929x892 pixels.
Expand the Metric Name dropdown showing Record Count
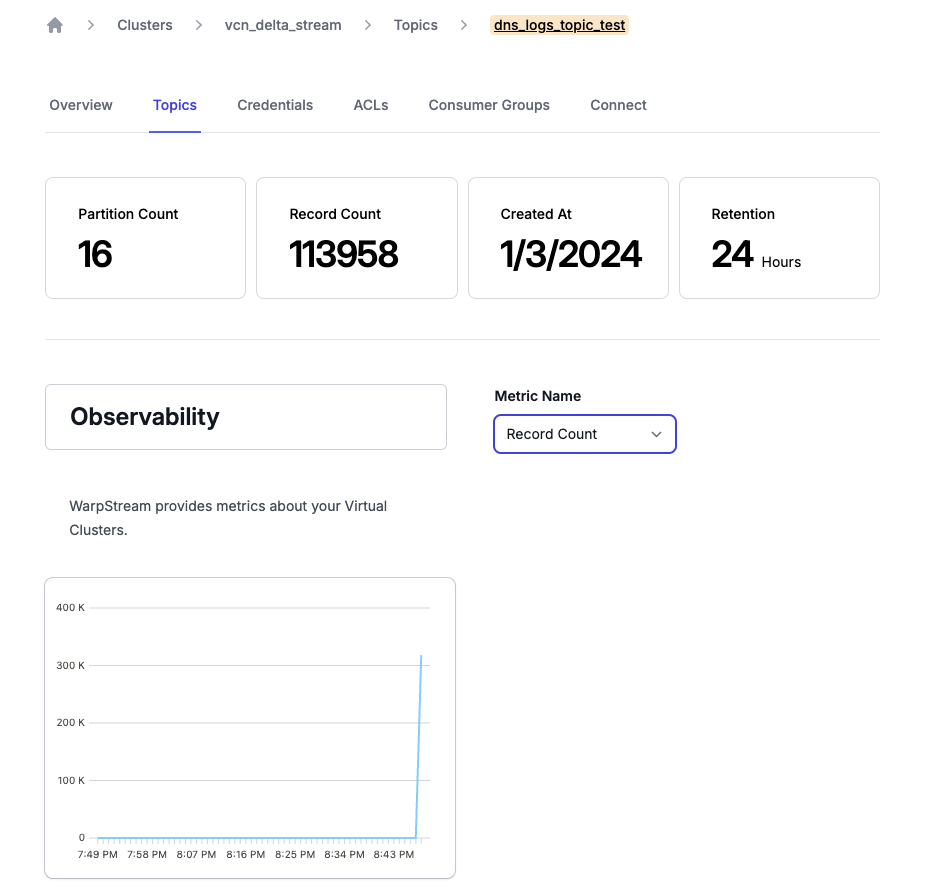click(x=584, y=434)
